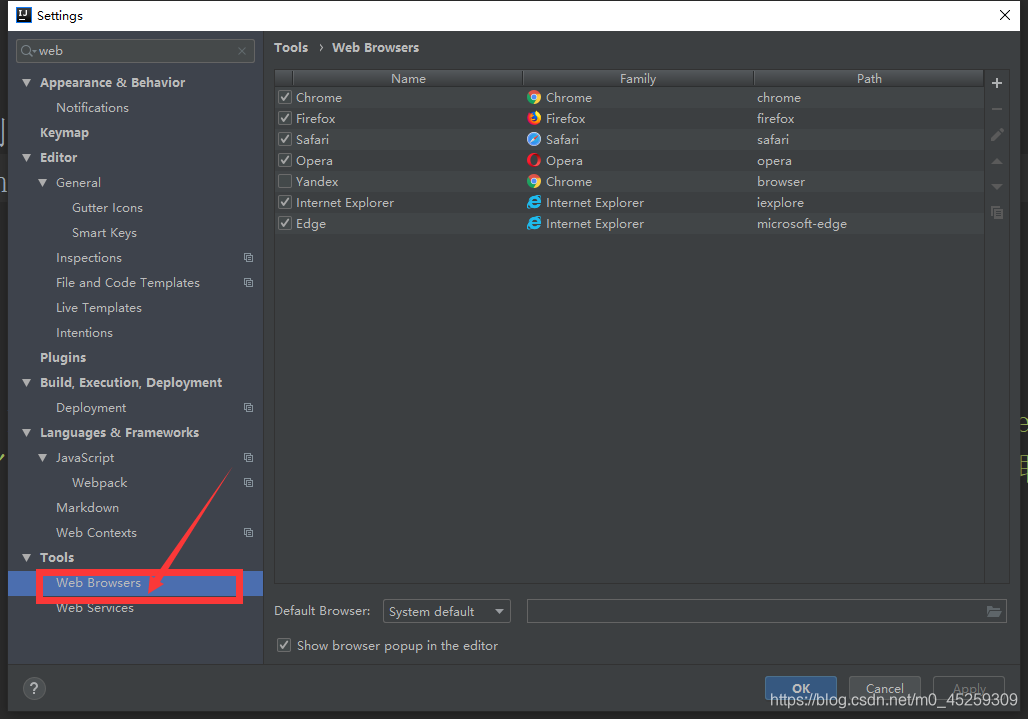Open the Default Browser dropdown
Screen dimensions: 1028x719
point(446,612)
